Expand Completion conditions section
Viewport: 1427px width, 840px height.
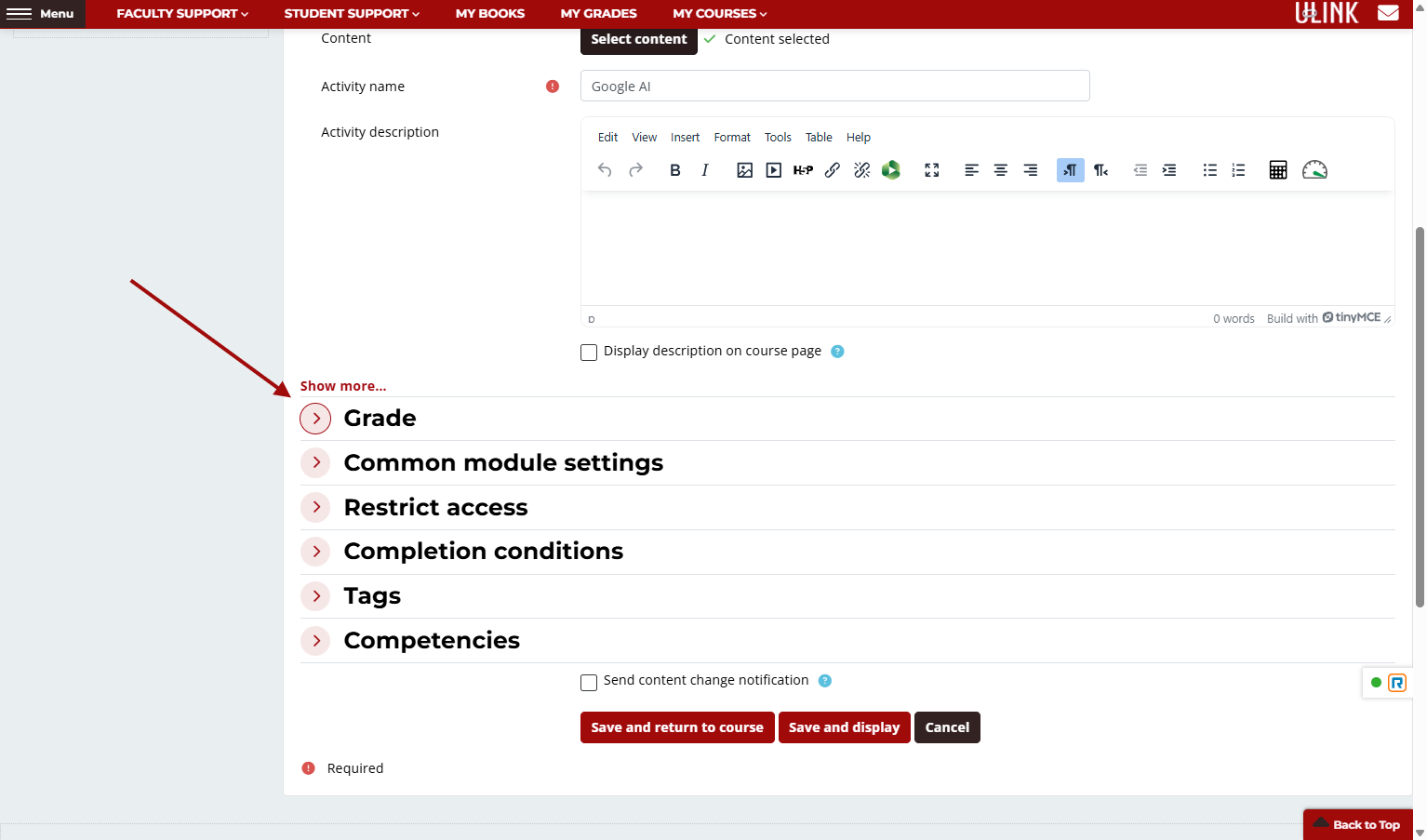click(316, 552)
